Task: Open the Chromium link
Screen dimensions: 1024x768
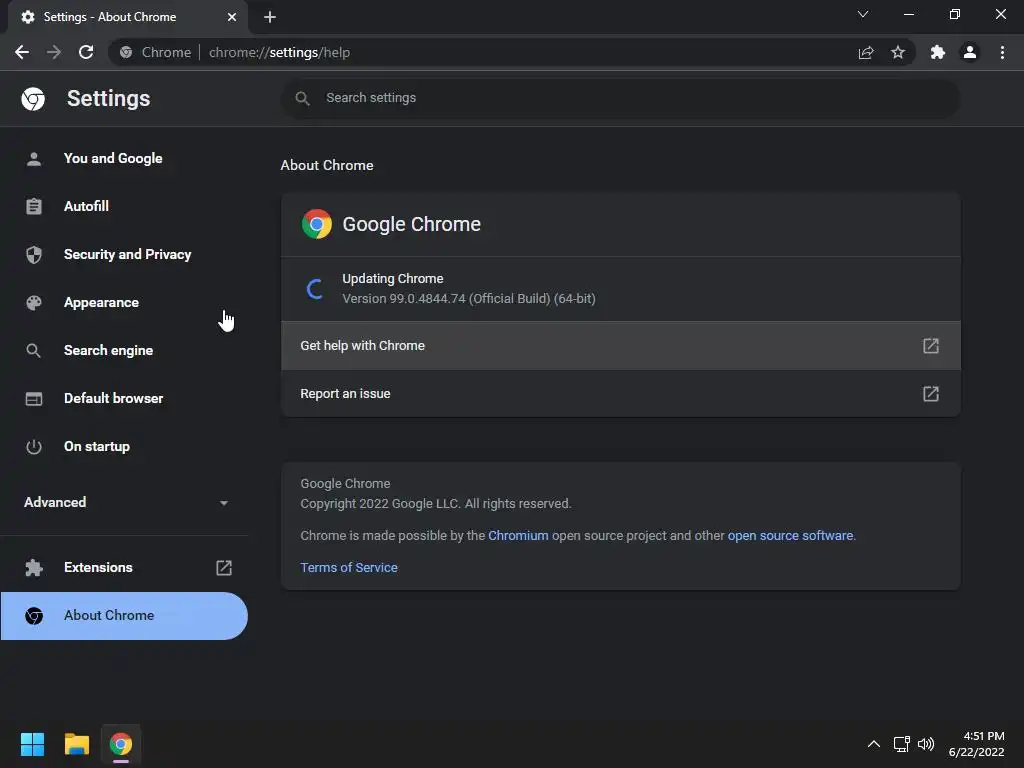Action: tap(518, 536)
